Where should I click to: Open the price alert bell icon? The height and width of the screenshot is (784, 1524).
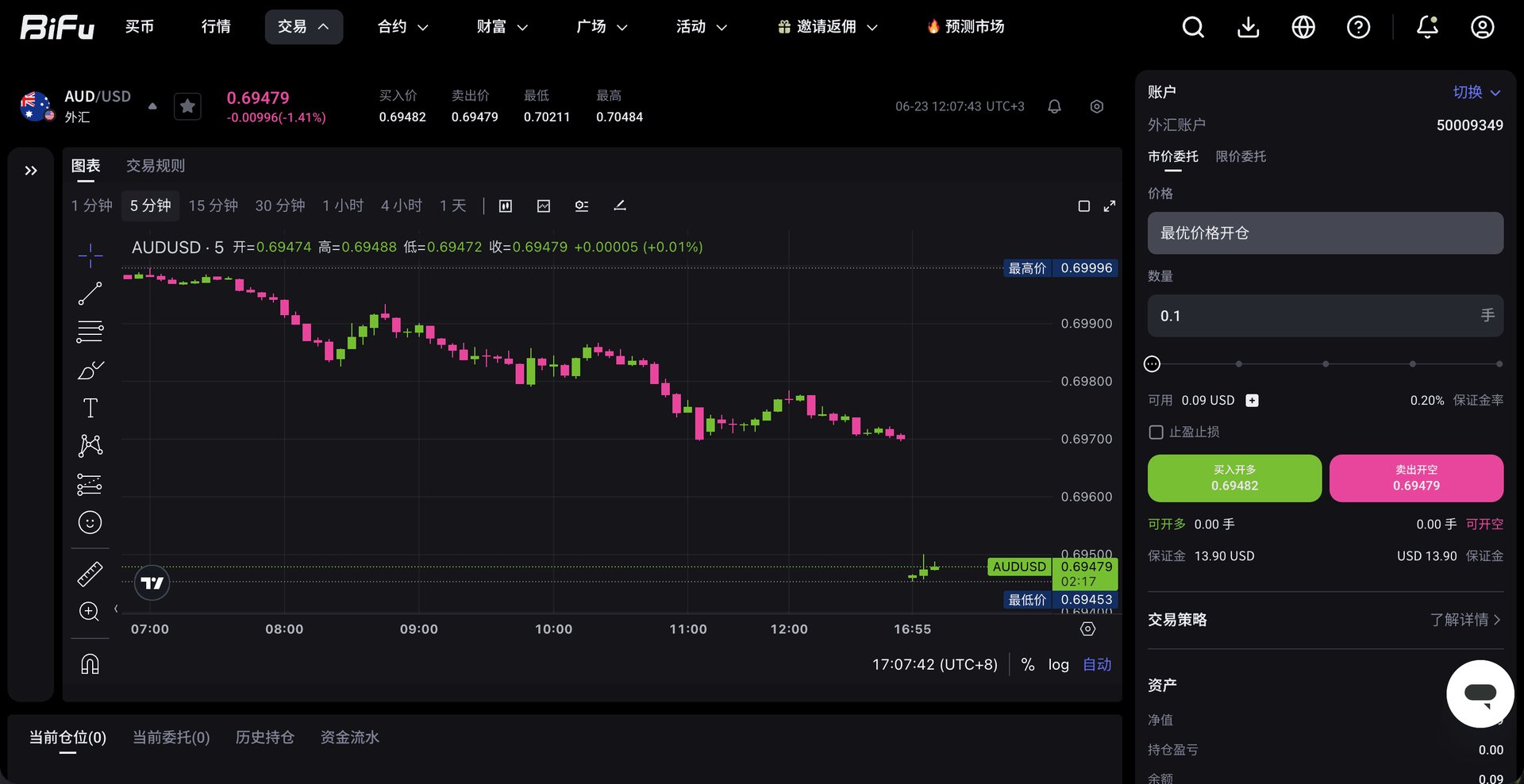(1054, 106)
